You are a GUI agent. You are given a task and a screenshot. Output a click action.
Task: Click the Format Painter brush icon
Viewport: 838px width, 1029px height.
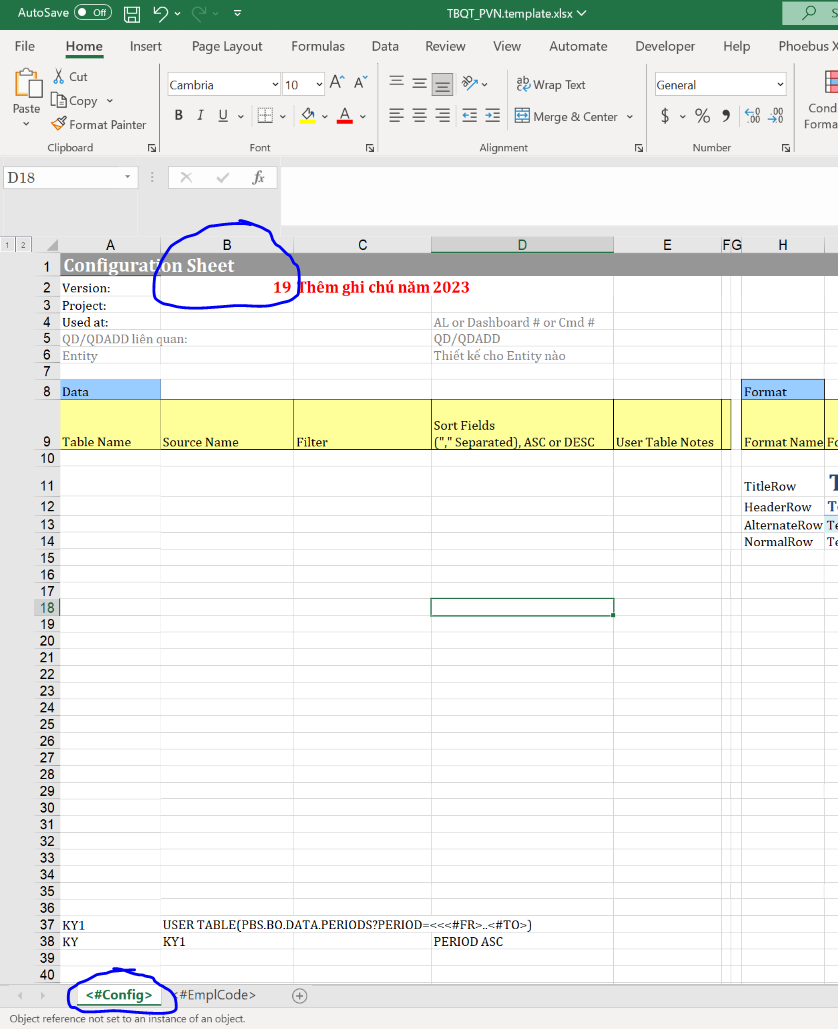pos(59,125)
